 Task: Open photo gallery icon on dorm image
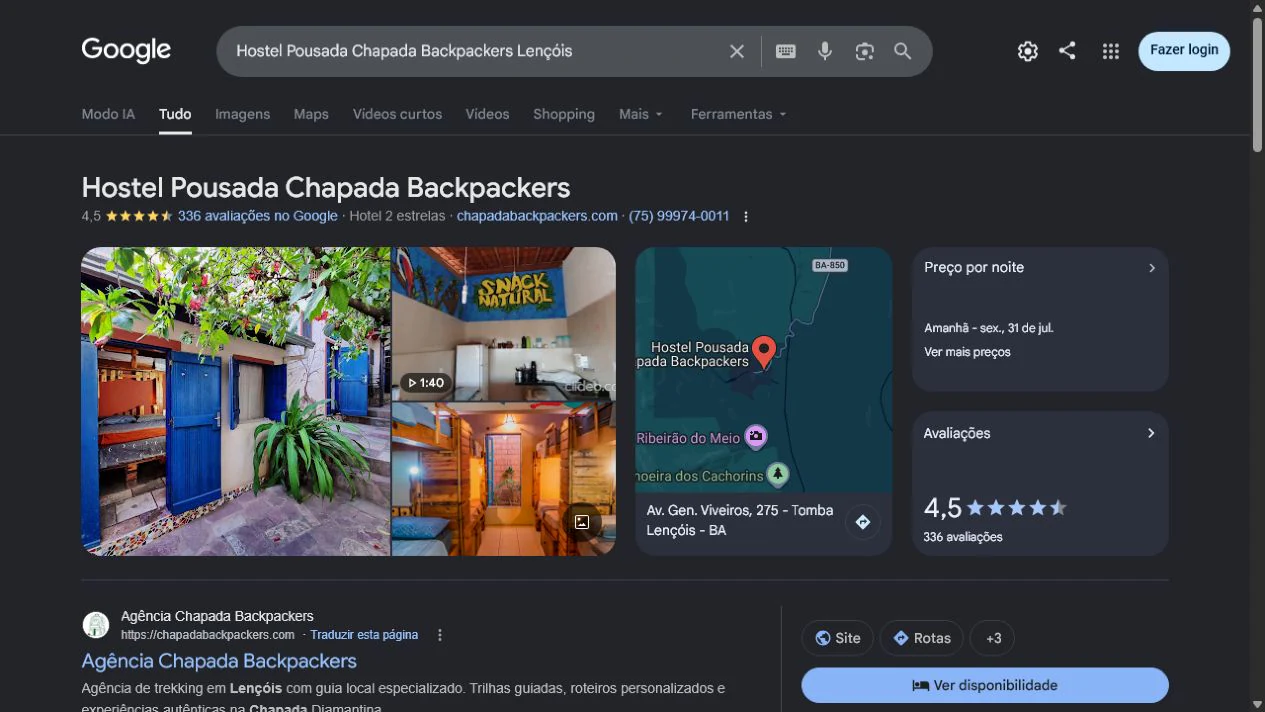pyautogui.click(x=582, y=521)
